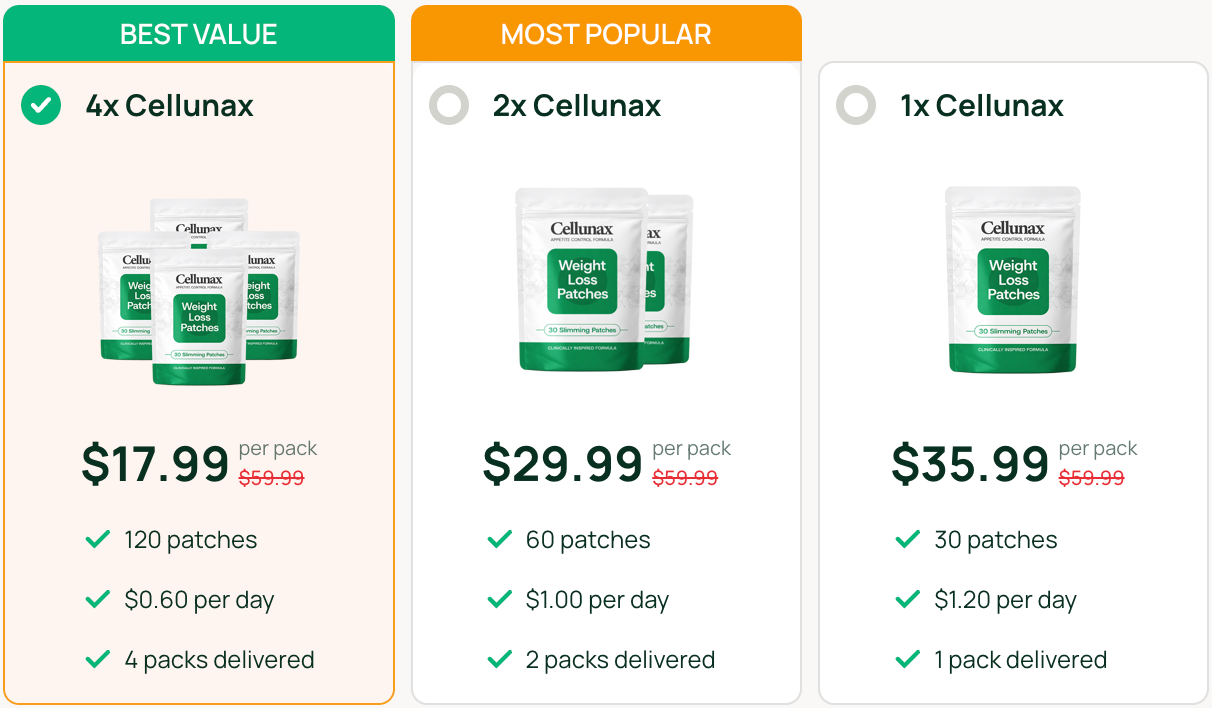Click the checkmark next to 2 packs delivered
Viewport: 1212px width, 708px height.
(499, 659)
